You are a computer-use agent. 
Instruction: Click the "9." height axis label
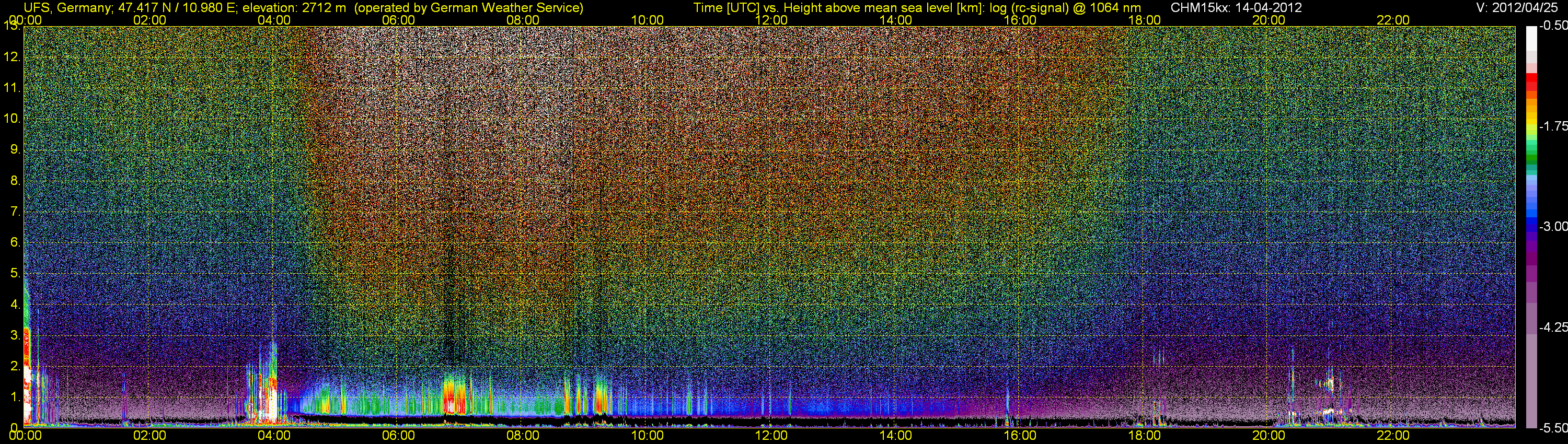[15, 150]
